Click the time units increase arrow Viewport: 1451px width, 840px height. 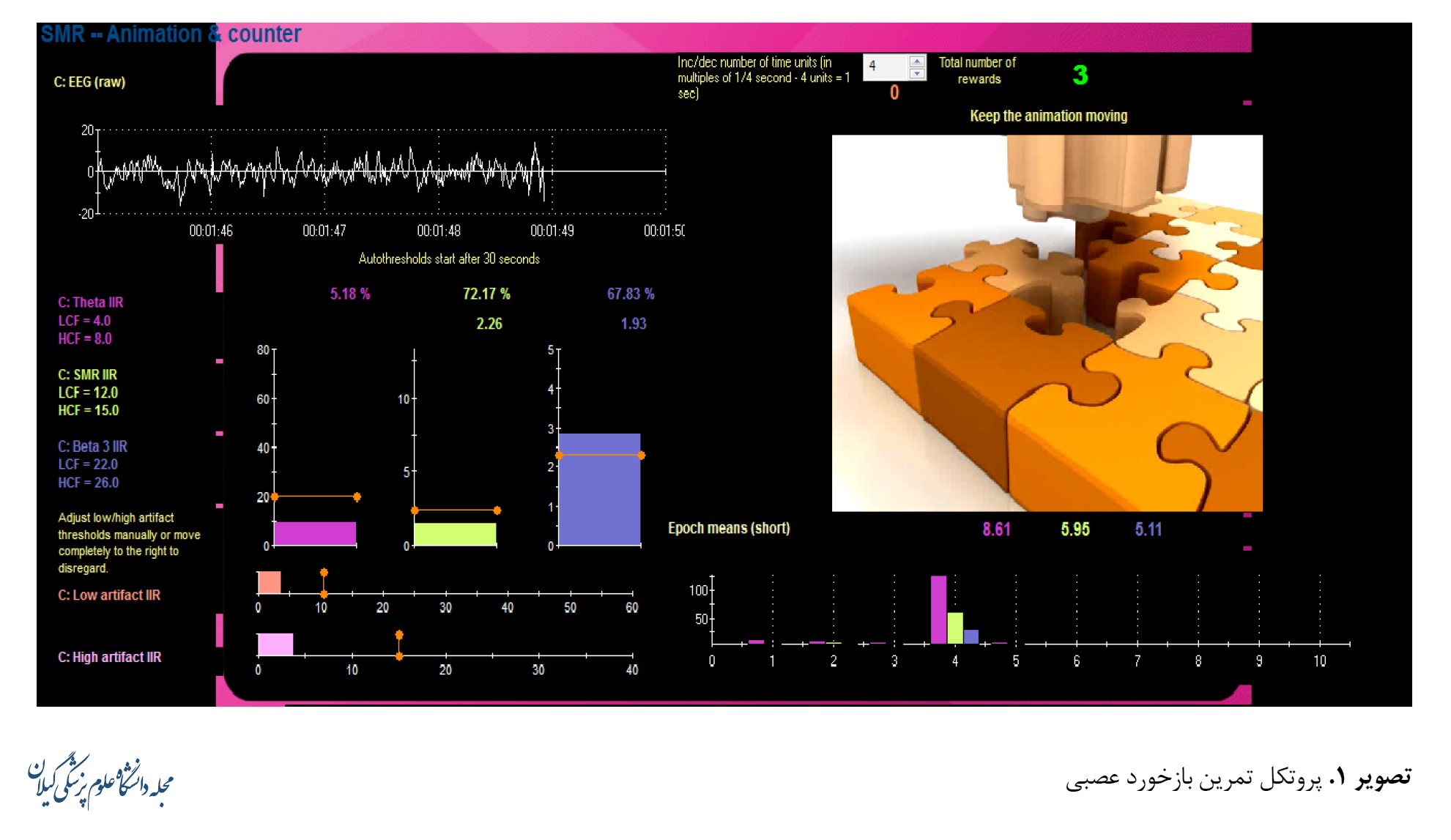916,62
